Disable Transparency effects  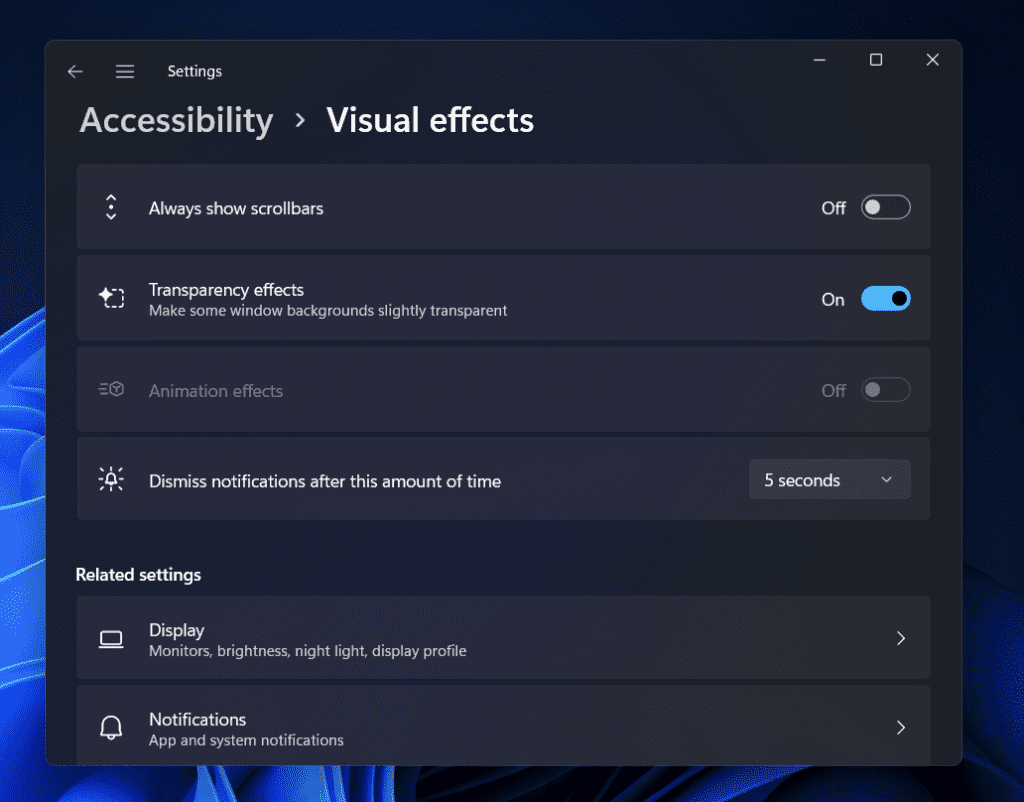(885, 298)
